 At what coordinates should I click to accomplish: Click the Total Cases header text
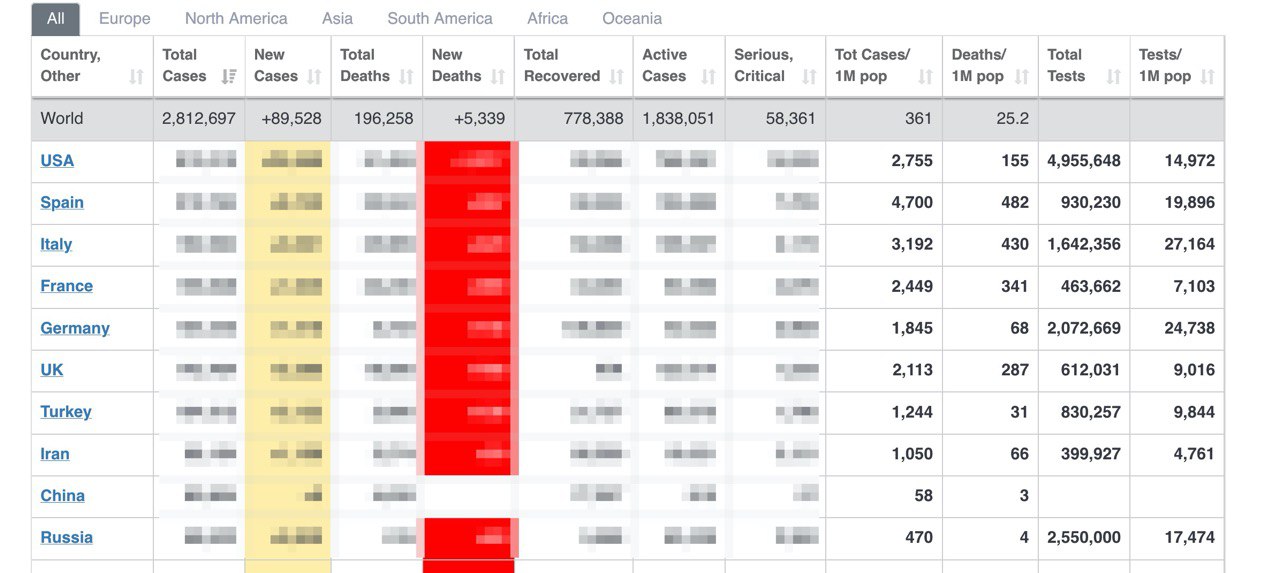184,66
